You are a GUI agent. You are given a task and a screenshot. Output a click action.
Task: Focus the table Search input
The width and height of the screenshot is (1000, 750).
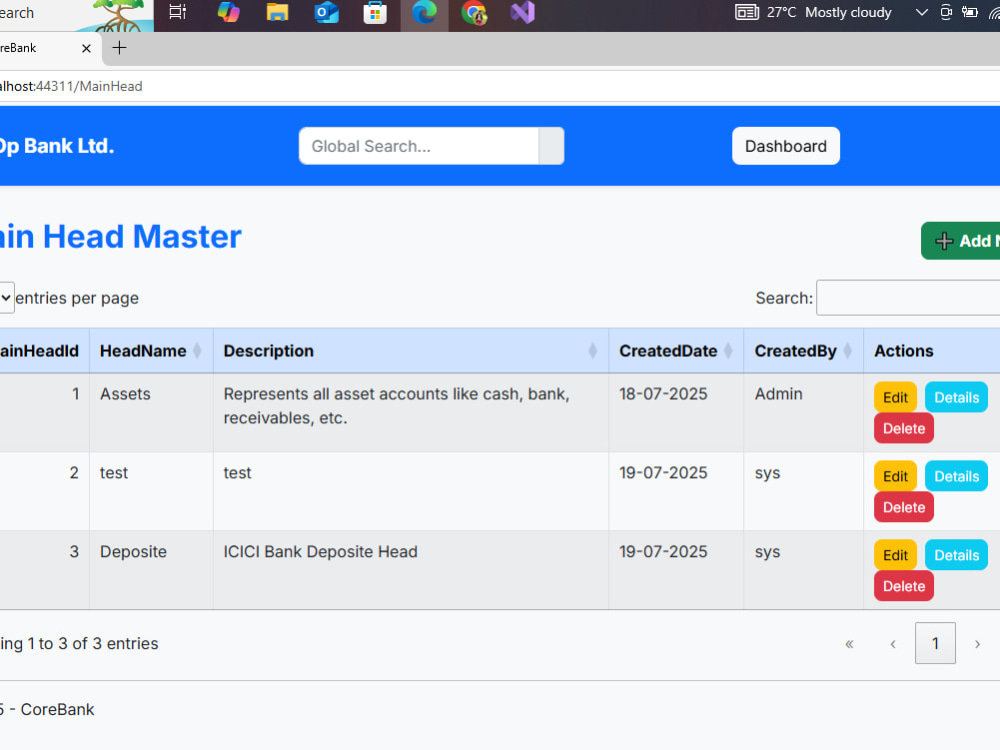[908, 298]
